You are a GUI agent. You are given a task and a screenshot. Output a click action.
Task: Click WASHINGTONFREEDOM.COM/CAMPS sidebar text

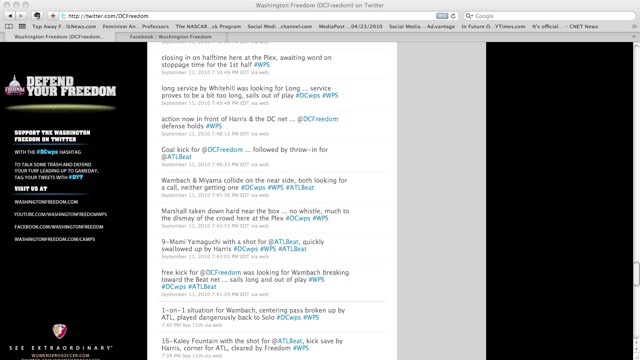pos(55,240)
